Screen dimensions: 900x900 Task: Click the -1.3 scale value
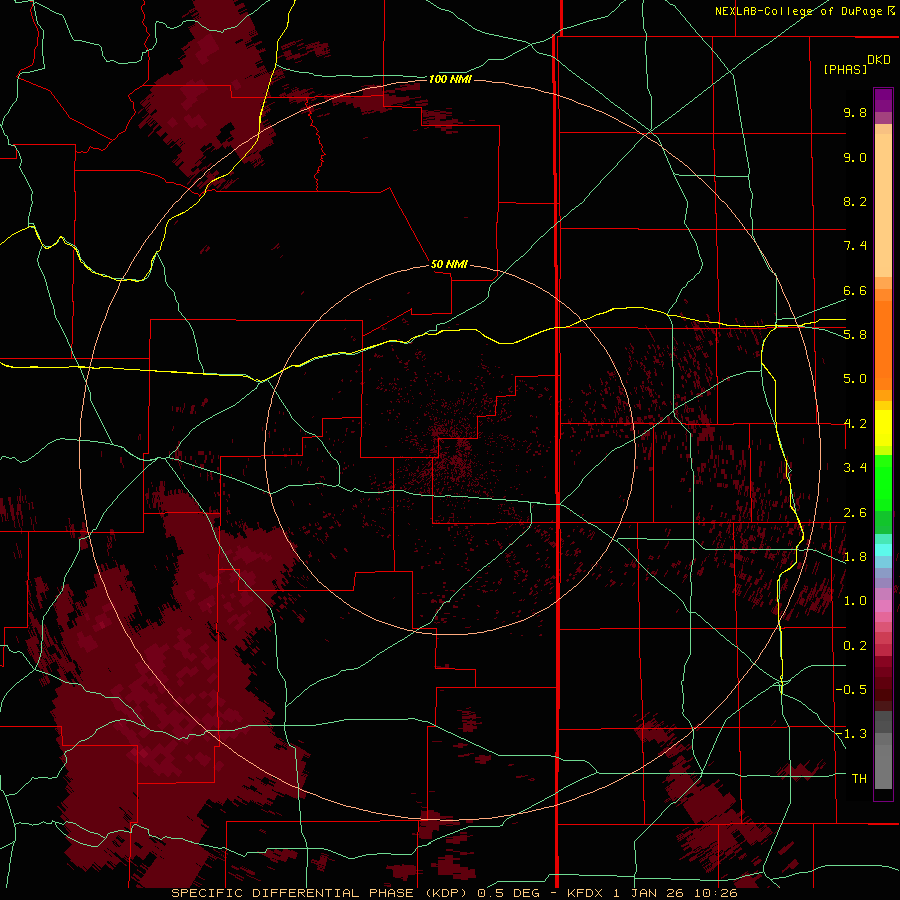tap(851, 734)
